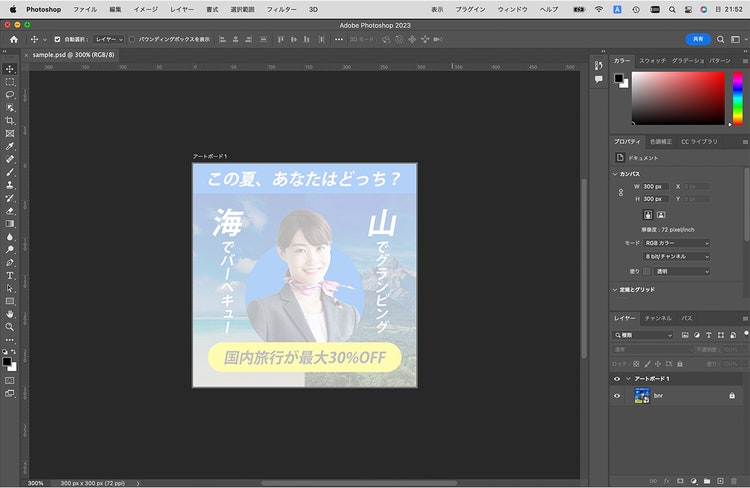Click the trash icon to delete layer
Viewport: 750px width, 488px height.
coord(734,481)
